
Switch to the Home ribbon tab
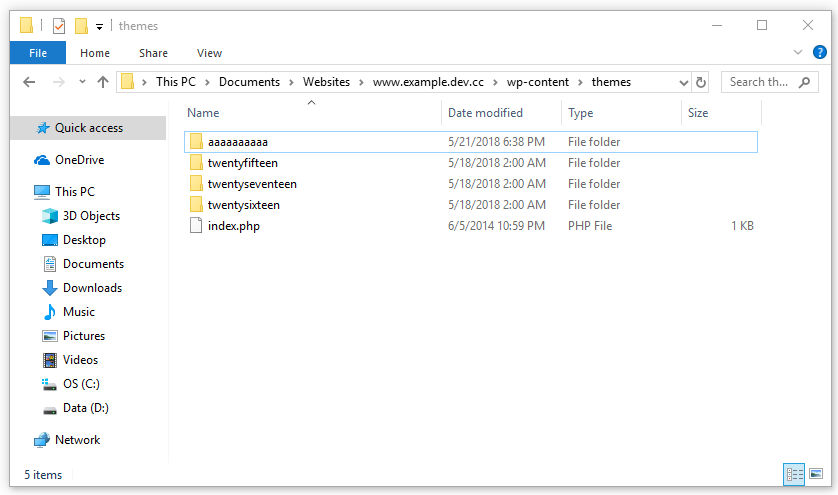95,53
